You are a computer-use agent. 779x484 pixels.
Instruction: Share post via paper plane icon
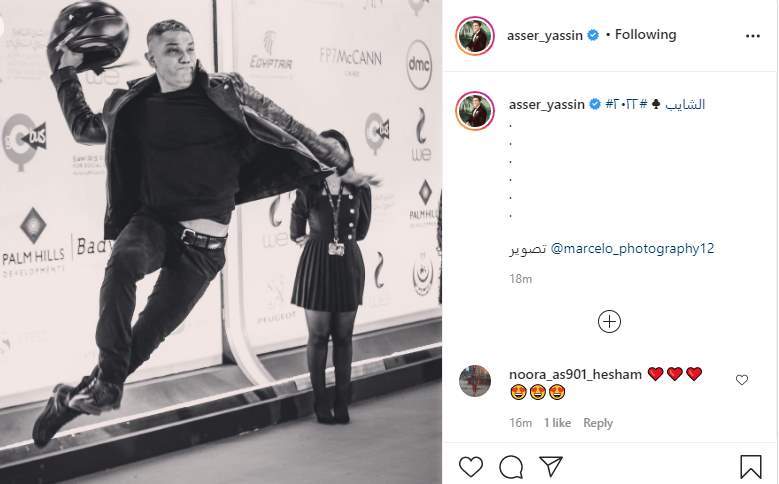pos(550,466)
